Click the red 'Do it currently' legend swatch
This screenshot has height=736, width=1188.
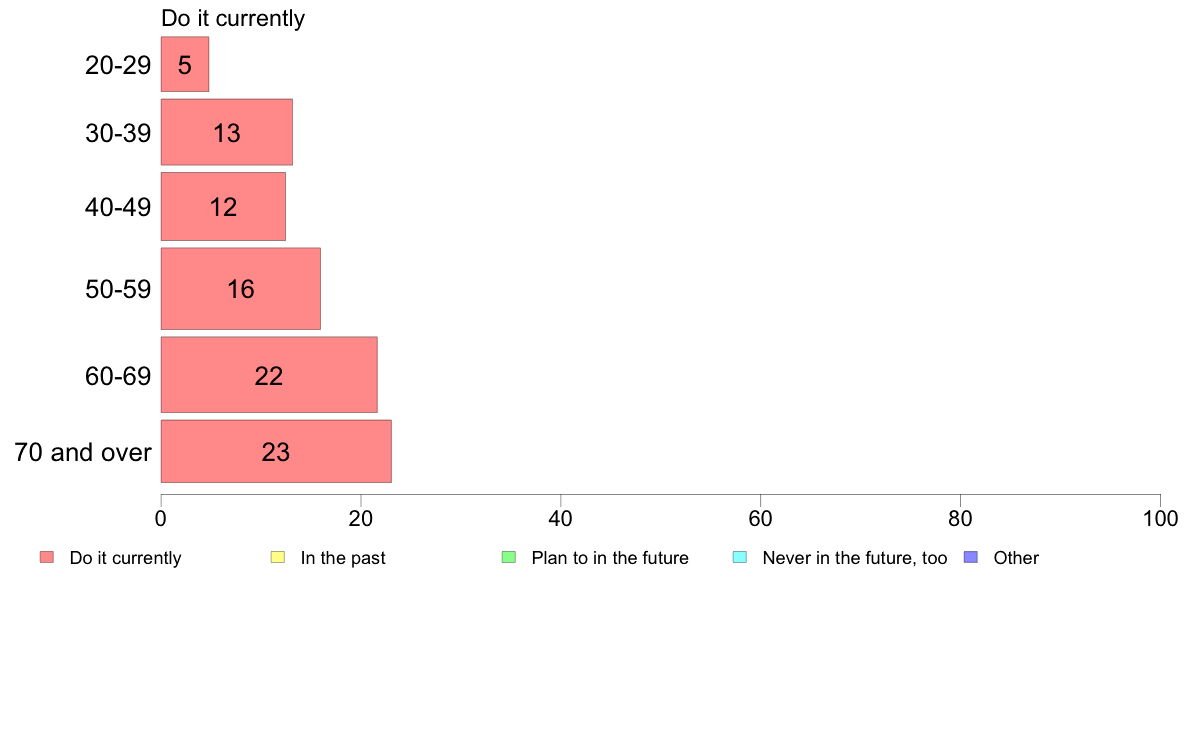[47, 557]
